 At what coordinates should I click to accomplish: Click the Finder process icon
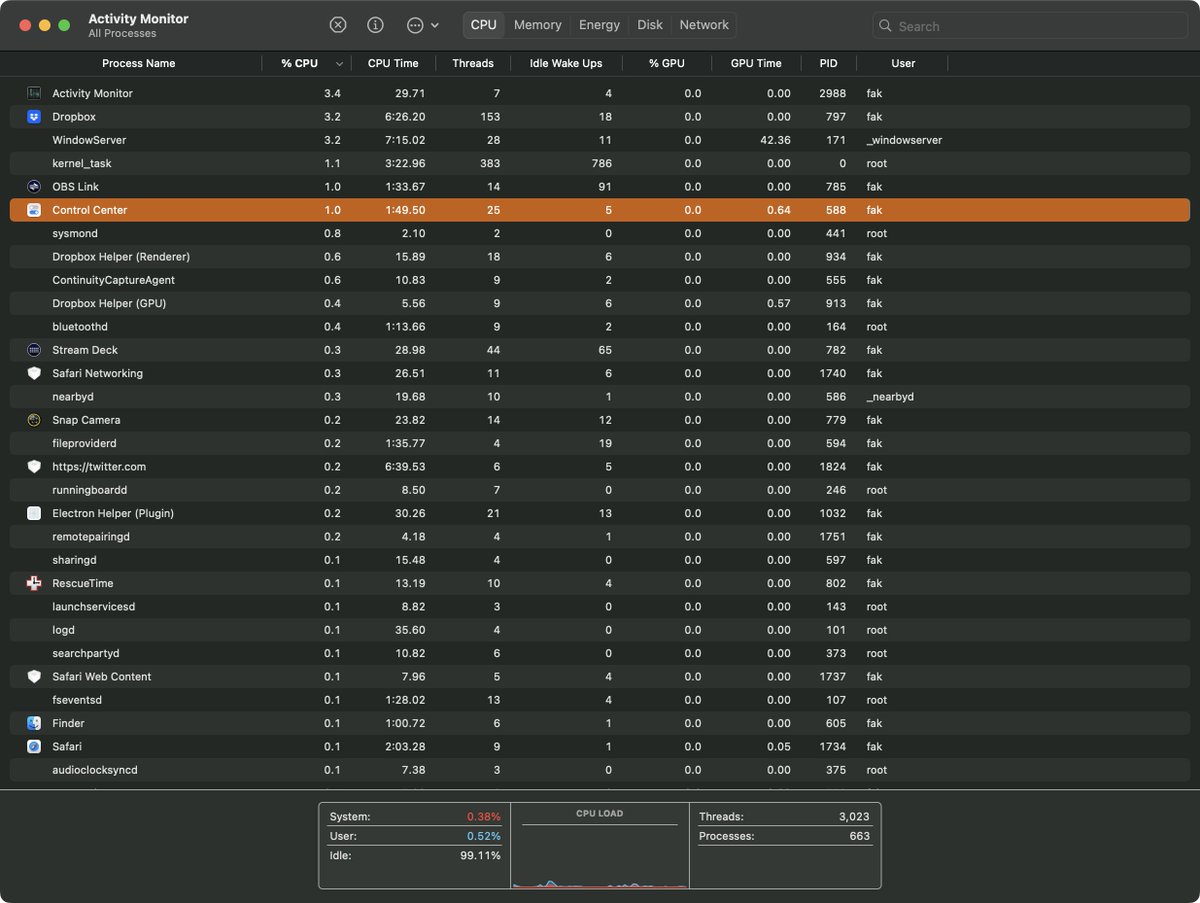tap(34, 723)
